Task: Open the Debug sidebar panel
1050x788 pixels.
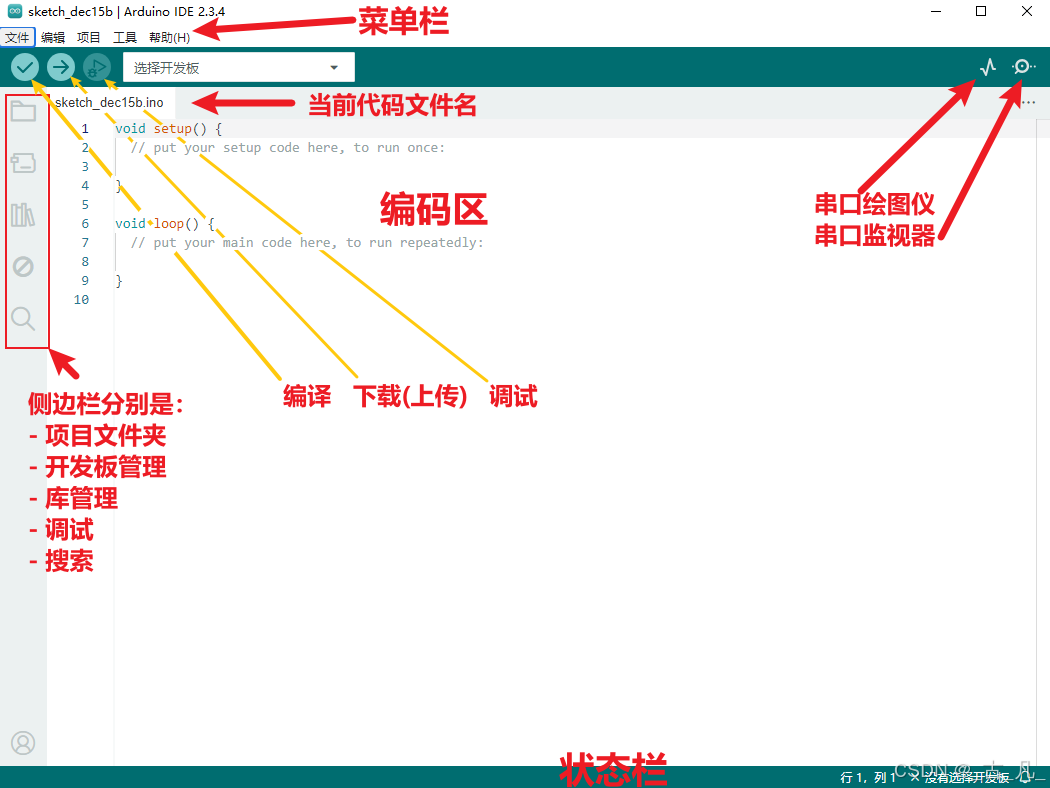Action: point(23,266)
